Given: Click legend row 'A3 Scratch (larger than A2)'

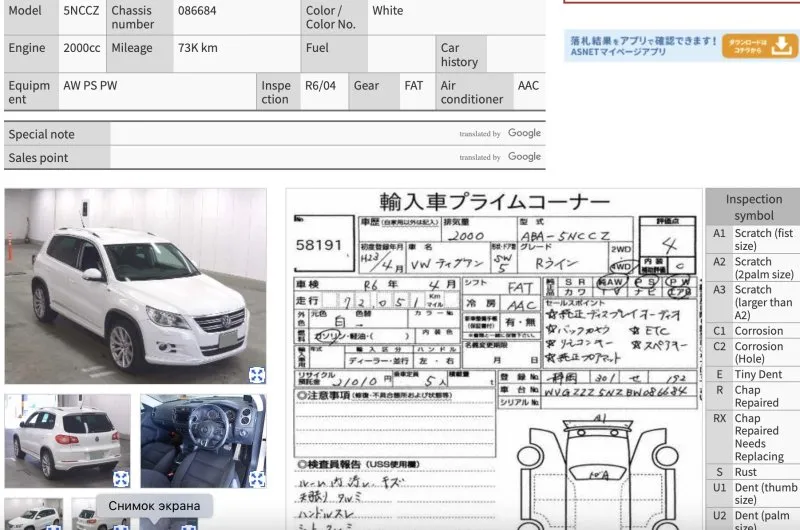Looking at the screenshot, I should click(753, 302).
